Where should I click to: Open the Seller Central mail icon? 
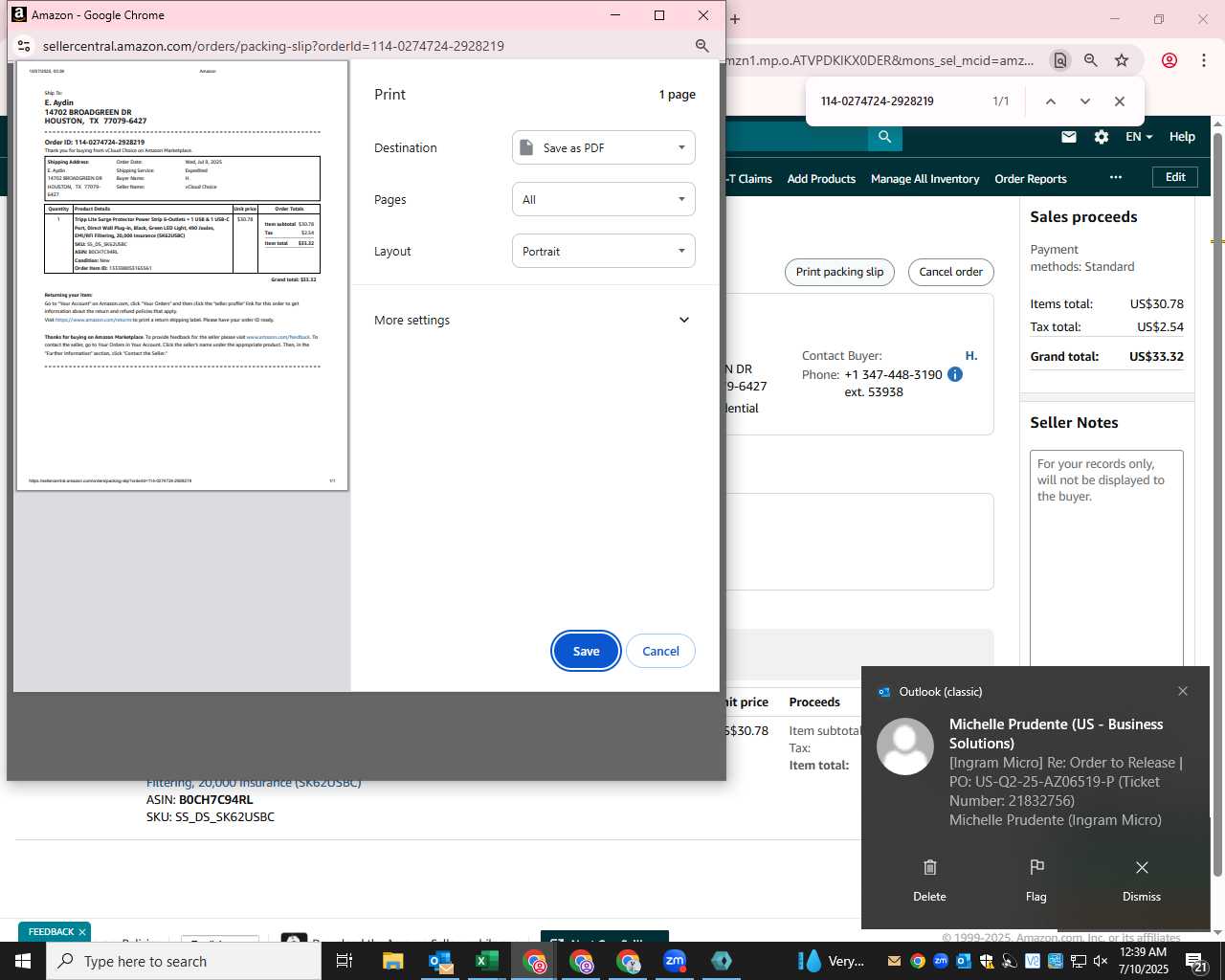coord(1069,137)
